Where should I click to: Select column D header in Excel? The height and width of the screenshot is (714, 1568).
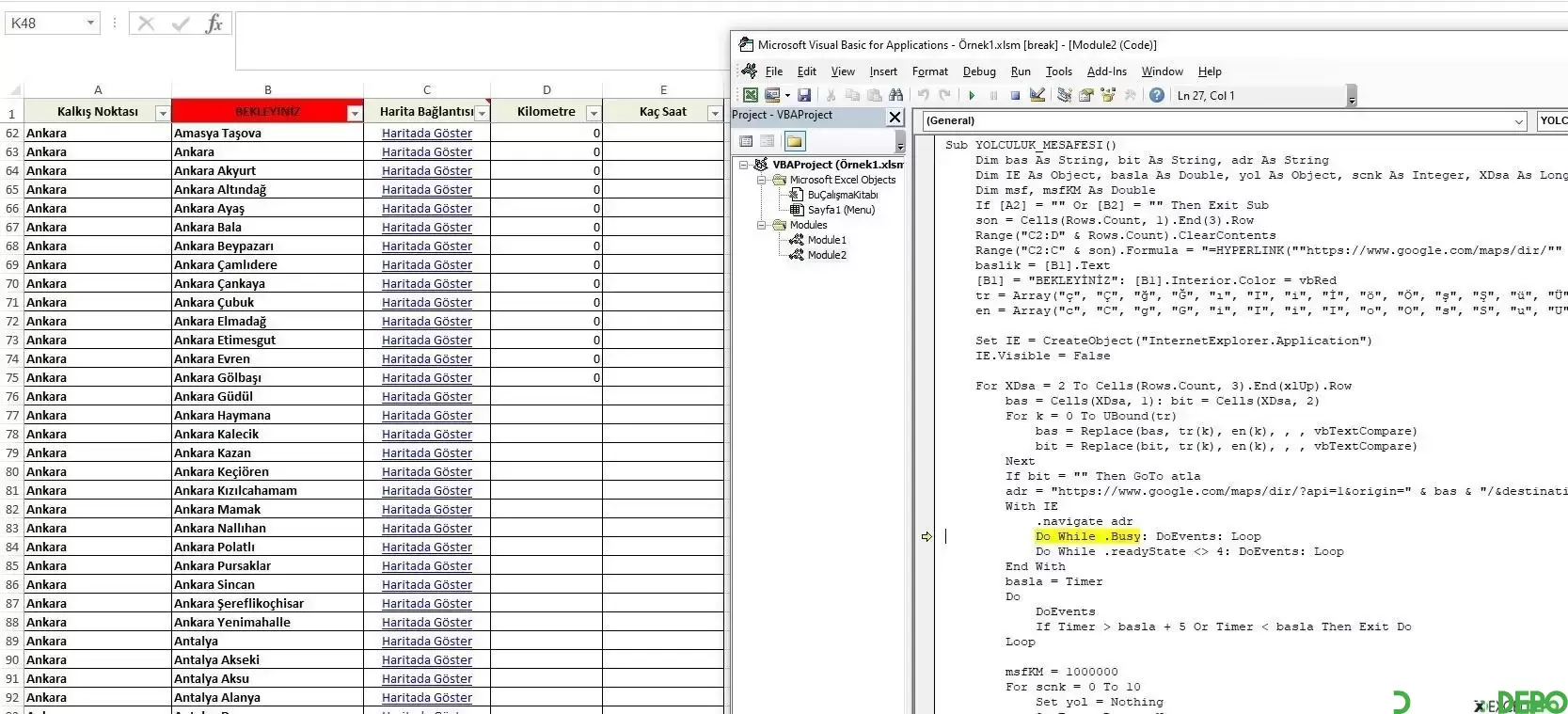(546, 90)
